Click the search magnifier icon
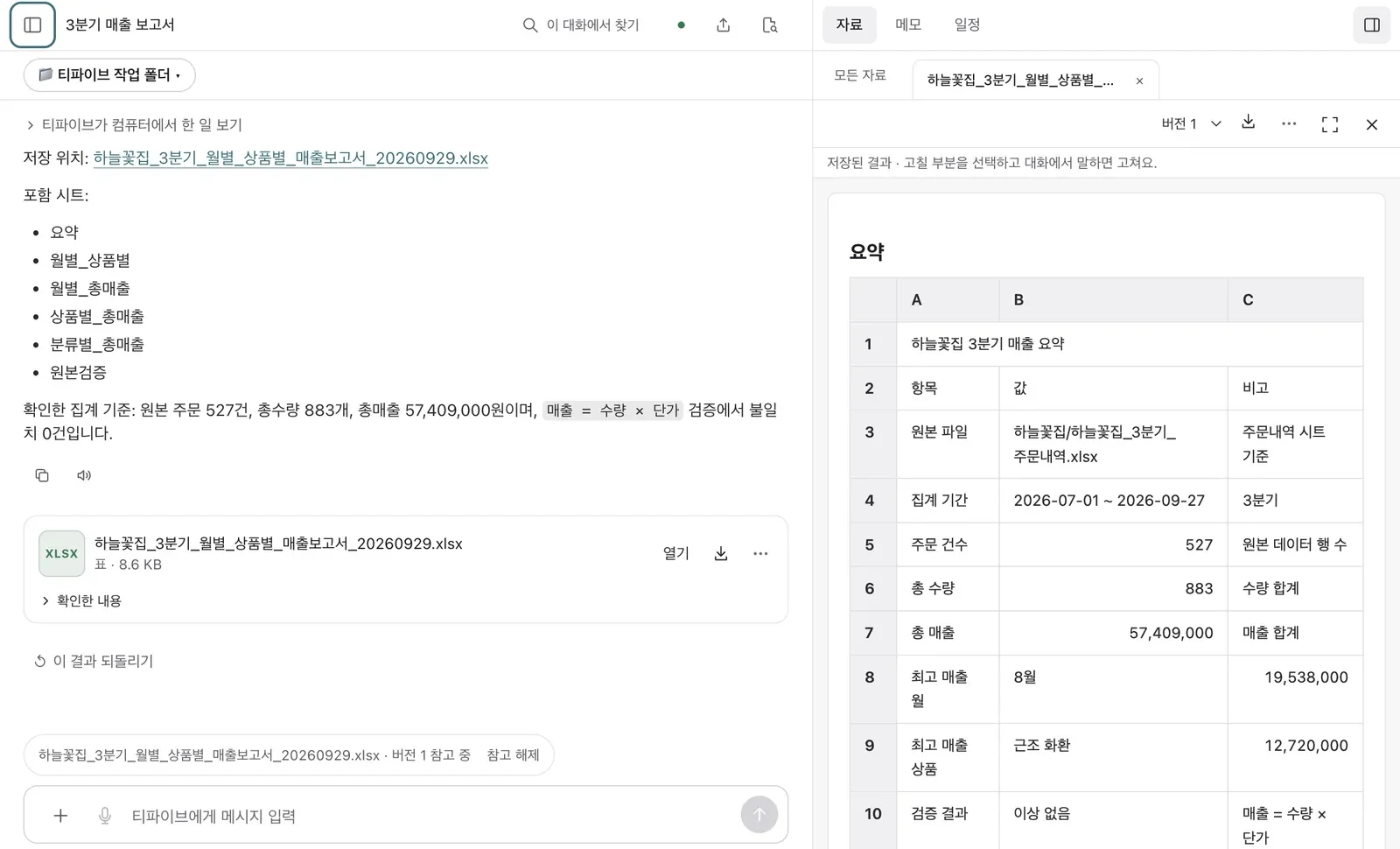Screen dimensions: 1400x849 (x=529, y=25)
